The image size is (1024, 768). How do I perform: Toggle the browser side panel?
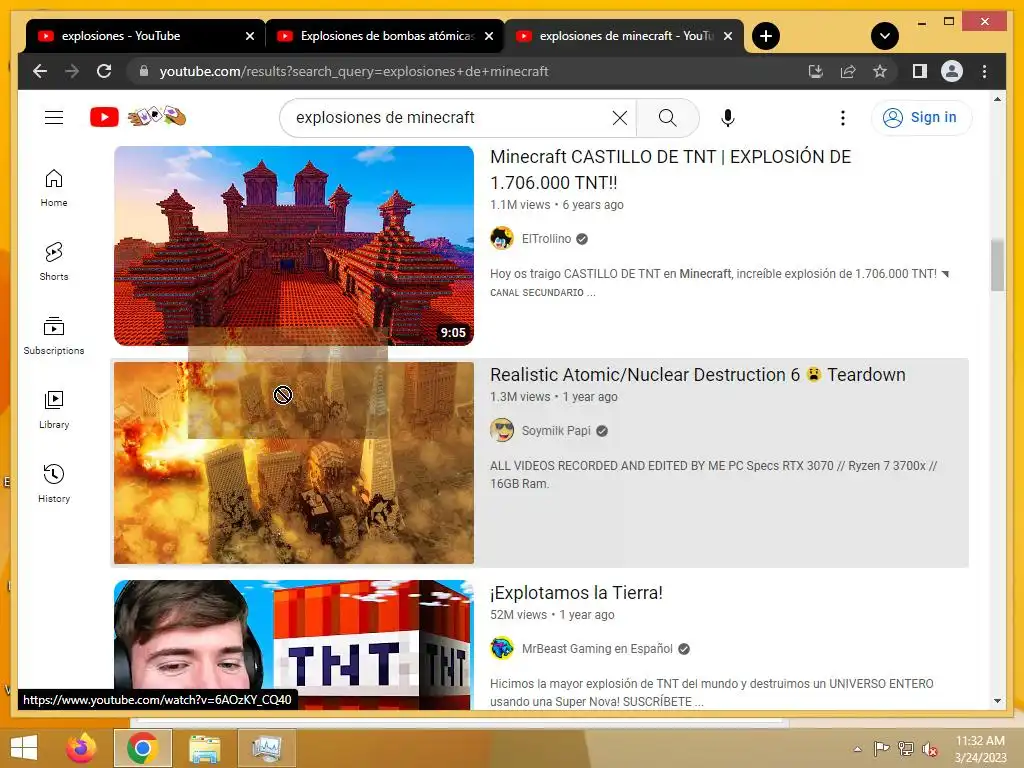920,71
